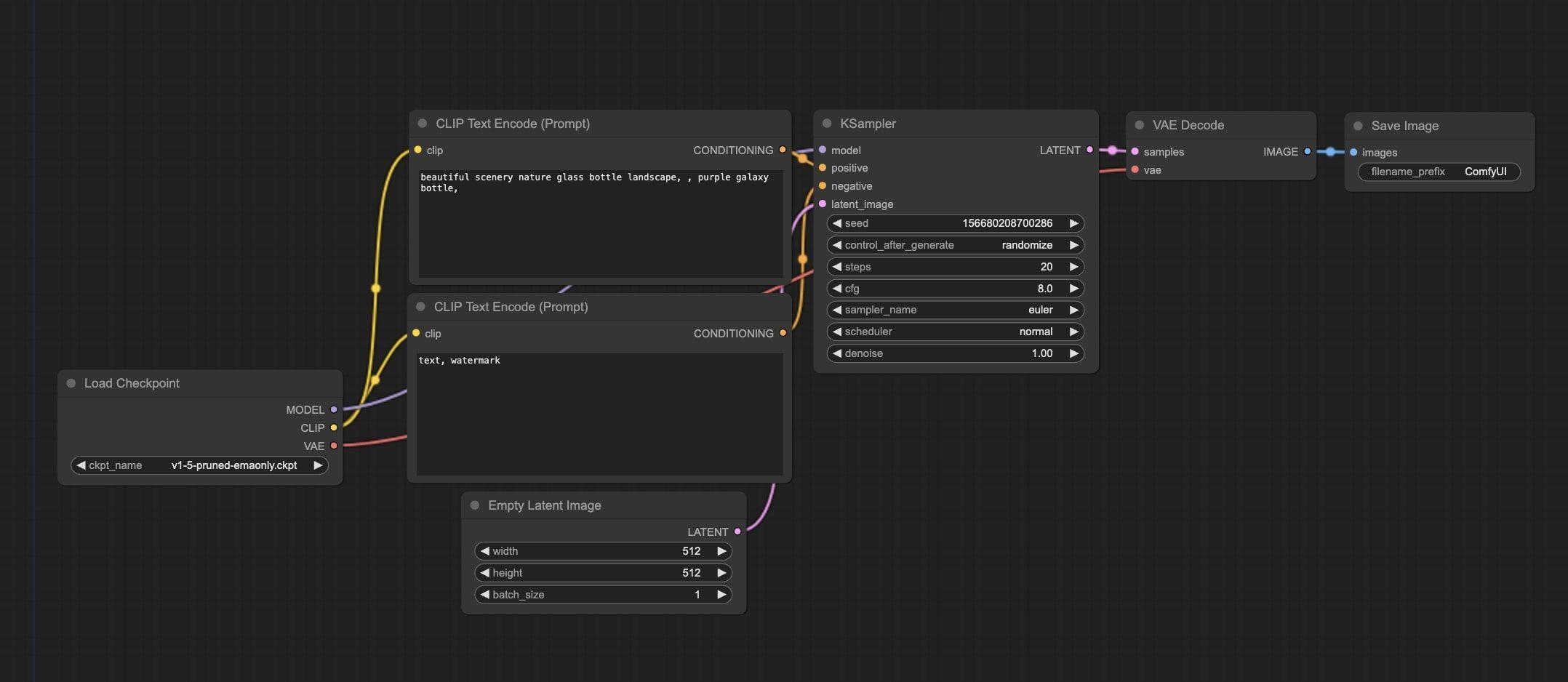This screenshot has width=1568, height=682.
Task: Click clip input port of the 'text, watermark' node
Action: 416,333
